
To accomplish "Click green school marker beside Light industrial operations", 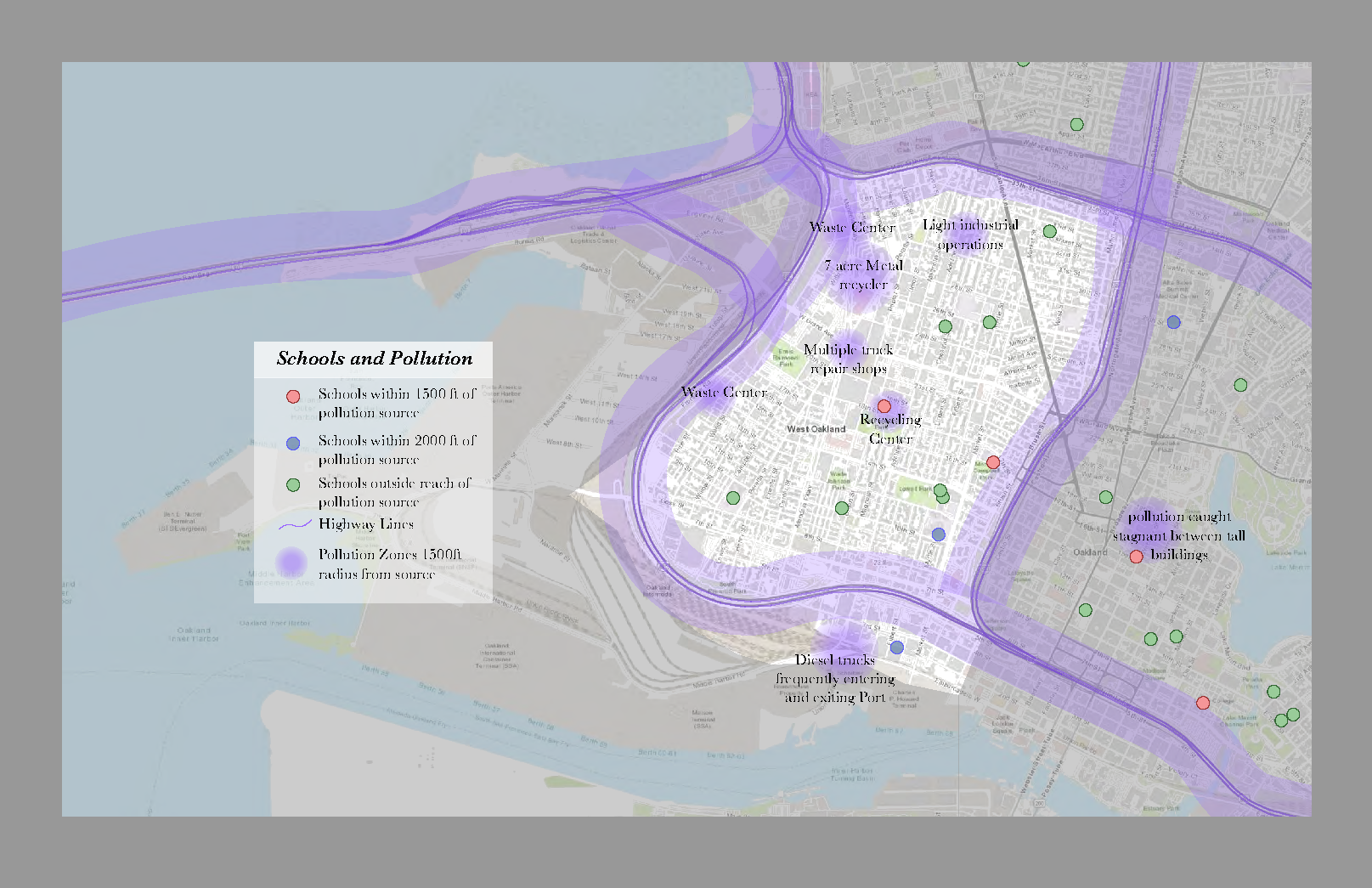I will (1049, 231).
